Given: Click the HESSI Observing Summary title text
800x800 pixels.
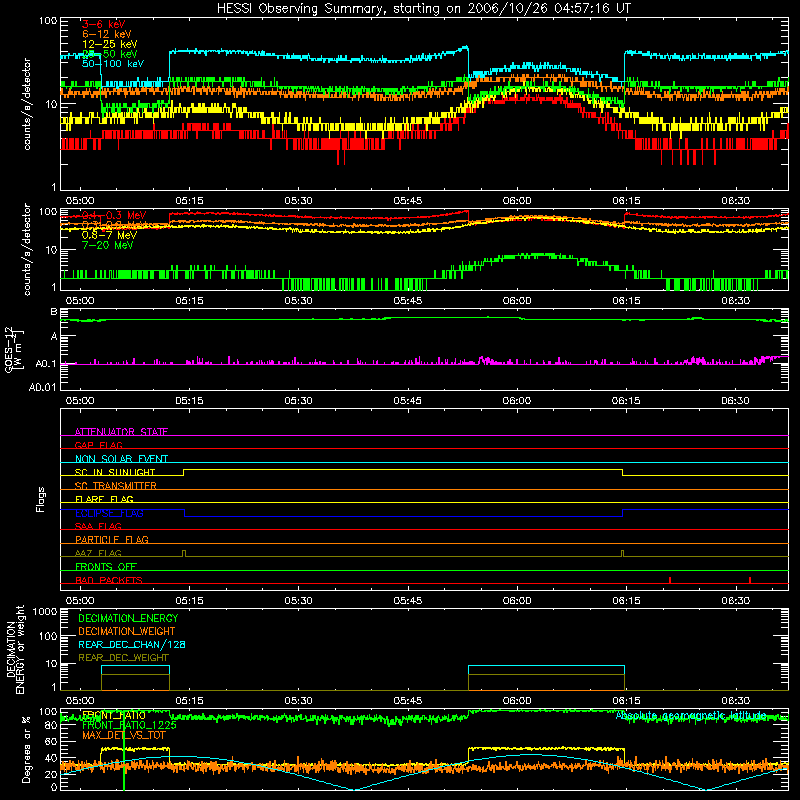Looking at the screenshot, I should 424,8.
